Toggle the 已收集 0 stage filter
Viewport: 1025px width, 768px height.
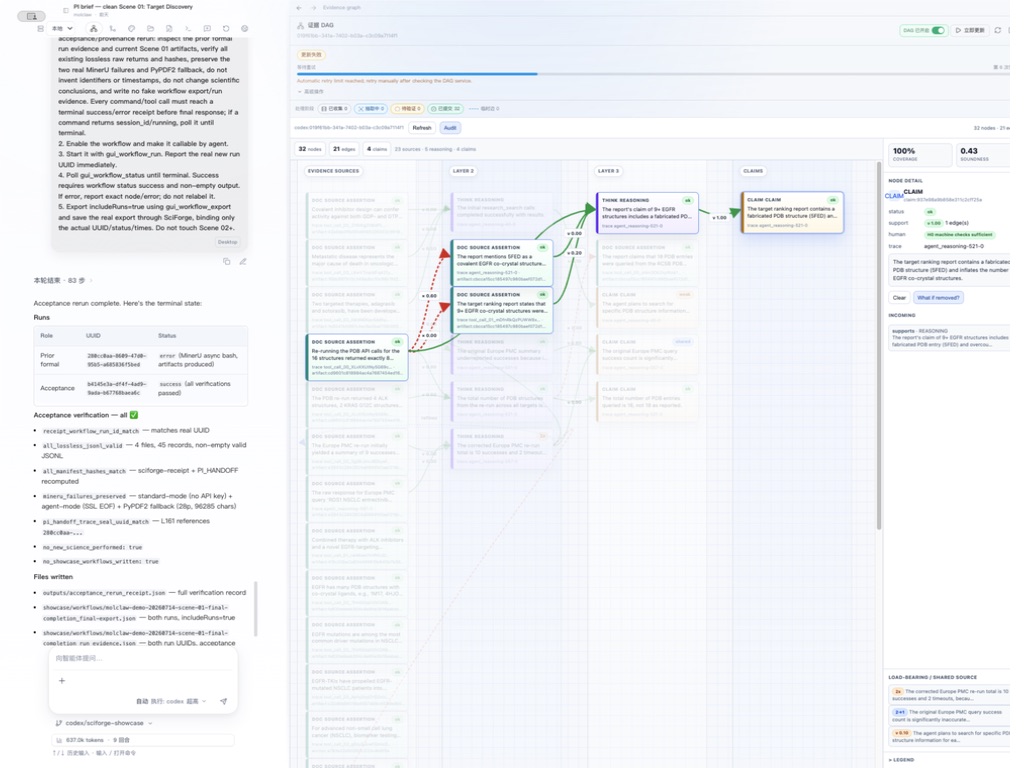coord(334,109)
